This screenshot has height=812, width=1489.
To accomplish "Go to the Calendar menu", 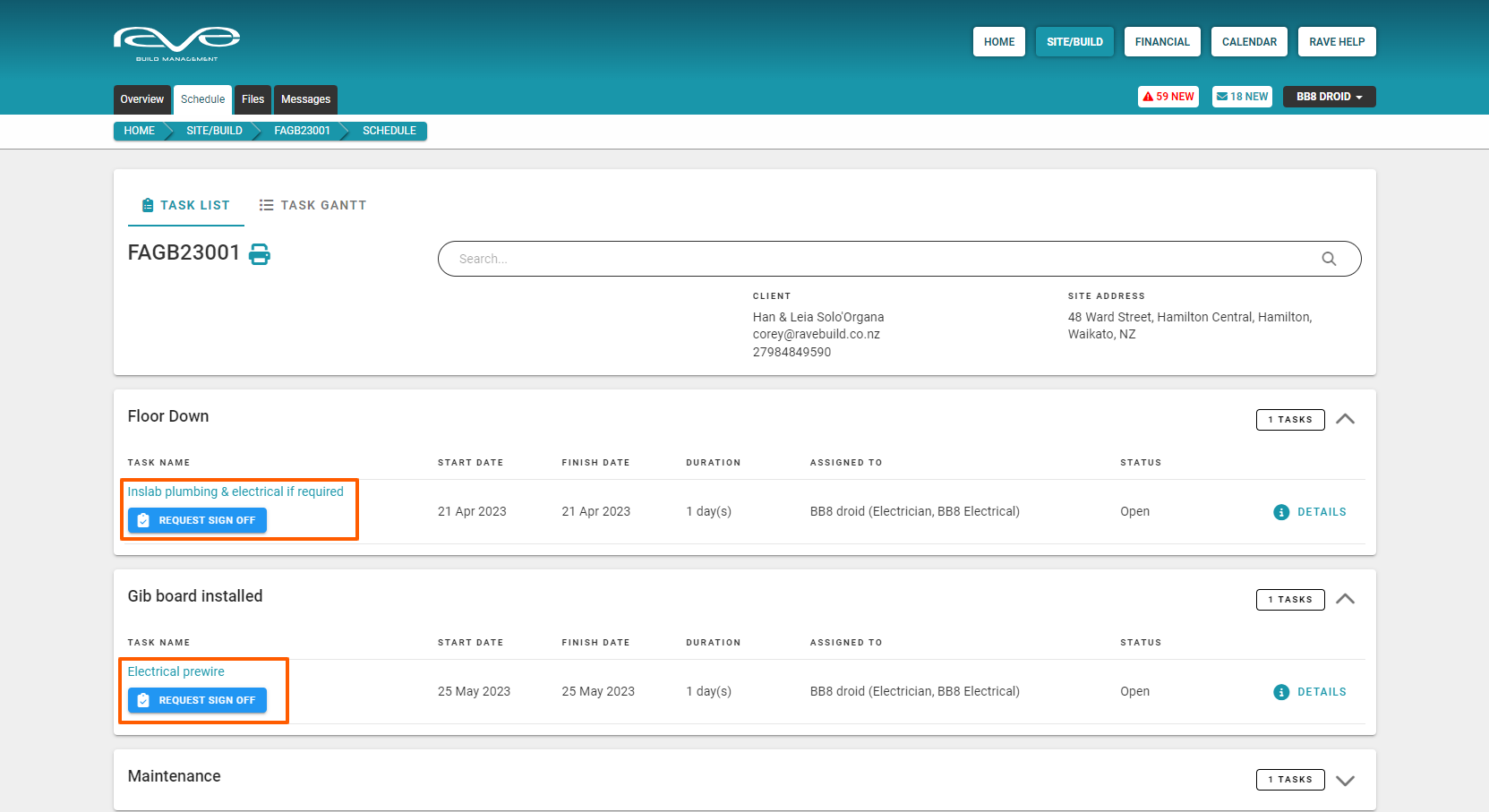I will coord(1249,42).
